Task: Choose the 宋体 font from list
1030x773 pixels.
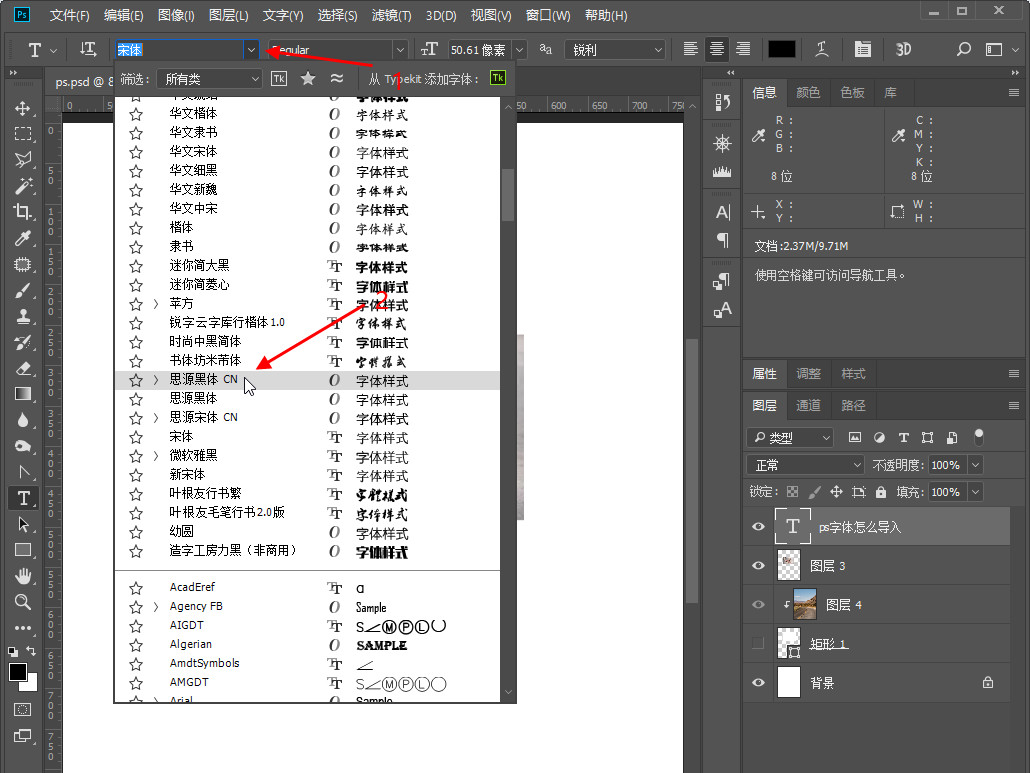Action: coord(181,437)
